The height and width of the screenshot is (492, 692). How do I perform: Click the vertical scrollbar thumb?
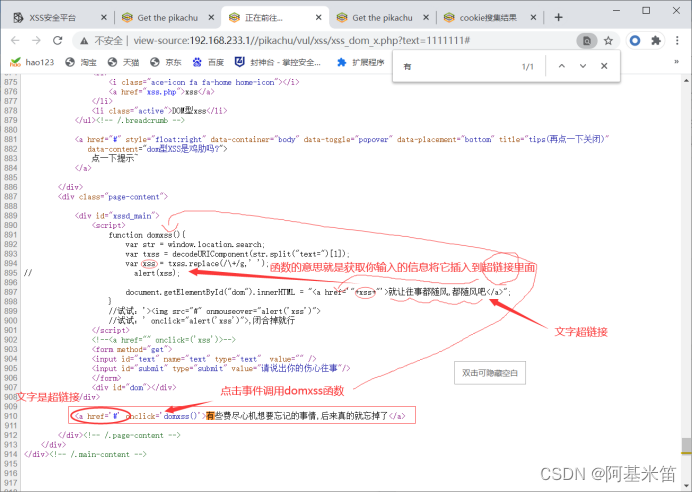pyautogui.click(x=686, y=445)
